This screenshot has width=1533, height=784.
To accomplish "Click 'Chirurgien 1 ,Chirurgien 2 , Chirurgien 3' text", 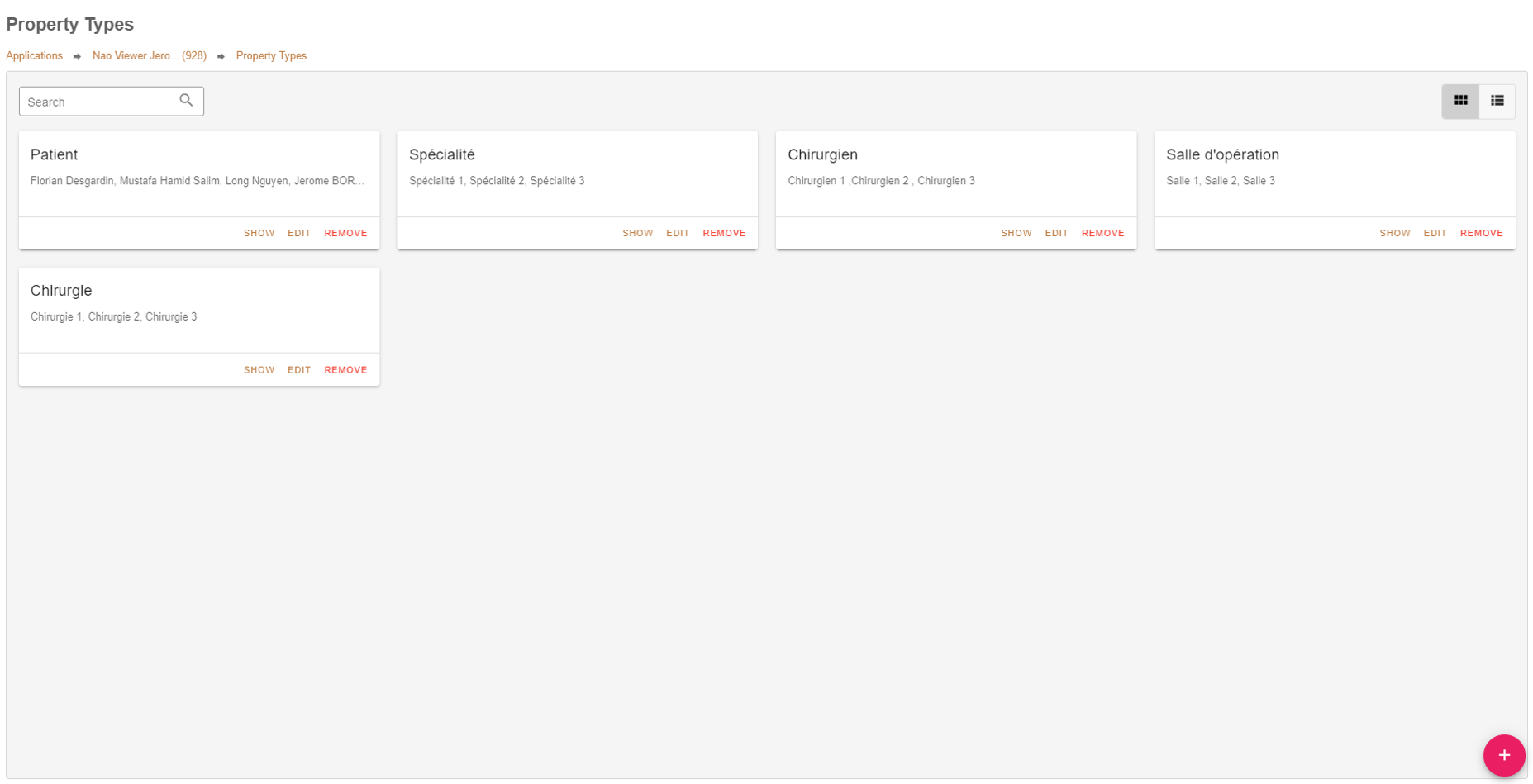I will [881, 181].
